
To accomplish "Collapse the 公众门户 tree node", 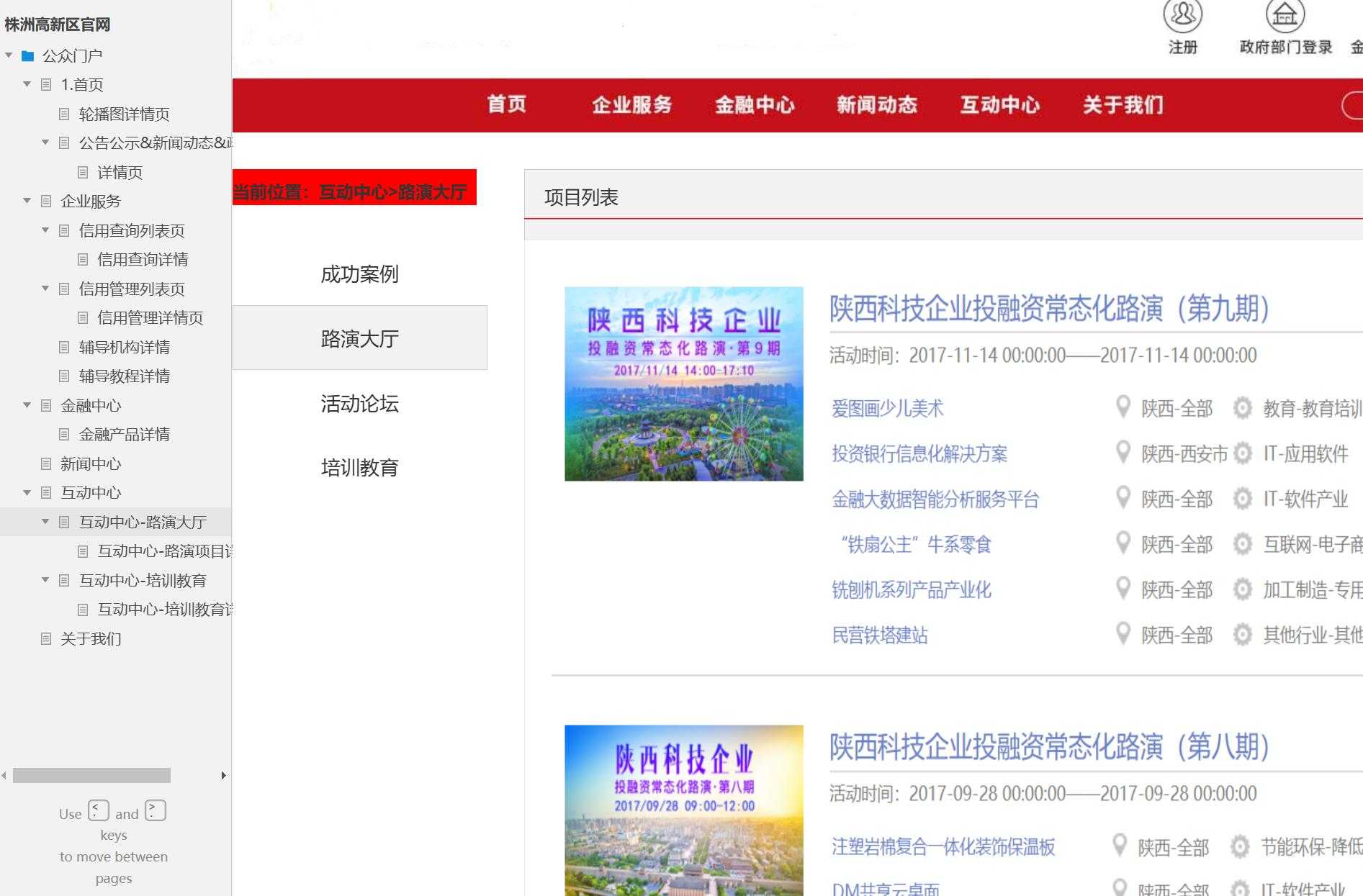I will click(x=8, y=54).
